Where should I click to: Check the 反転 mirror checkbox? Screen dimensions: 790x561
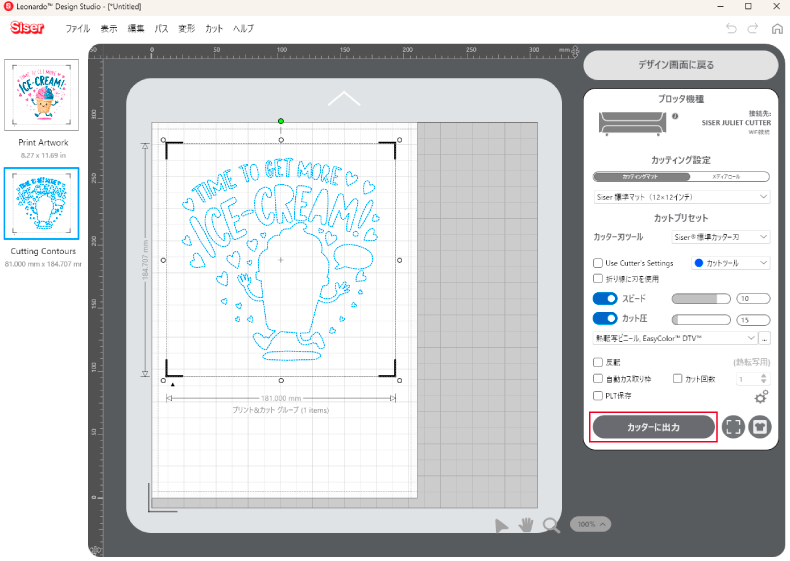pyautogui.click(x=598, y=362)
